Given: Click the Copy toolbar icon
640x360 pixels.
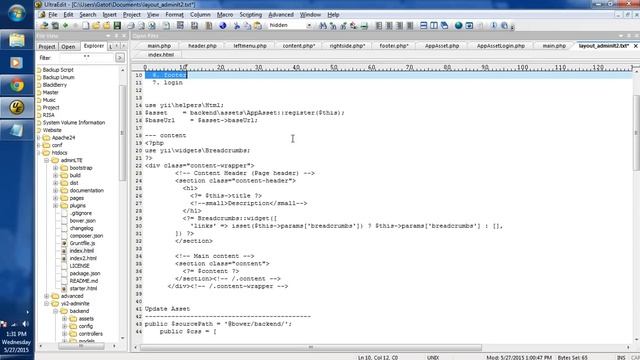Looking at the screenshot, I should click(x=247, y=26).
